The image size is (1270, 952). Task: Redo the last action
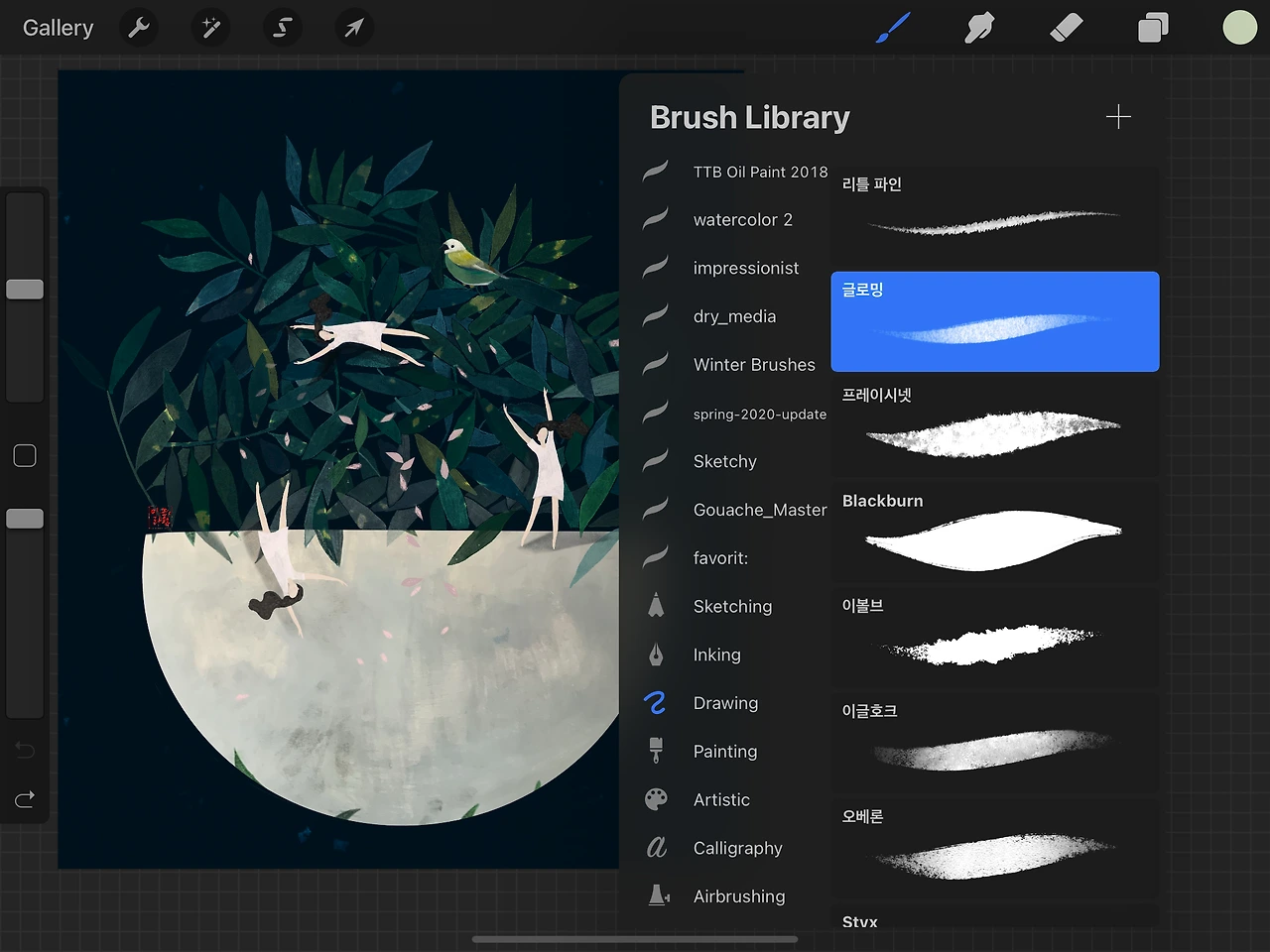[x=25, y=799]
